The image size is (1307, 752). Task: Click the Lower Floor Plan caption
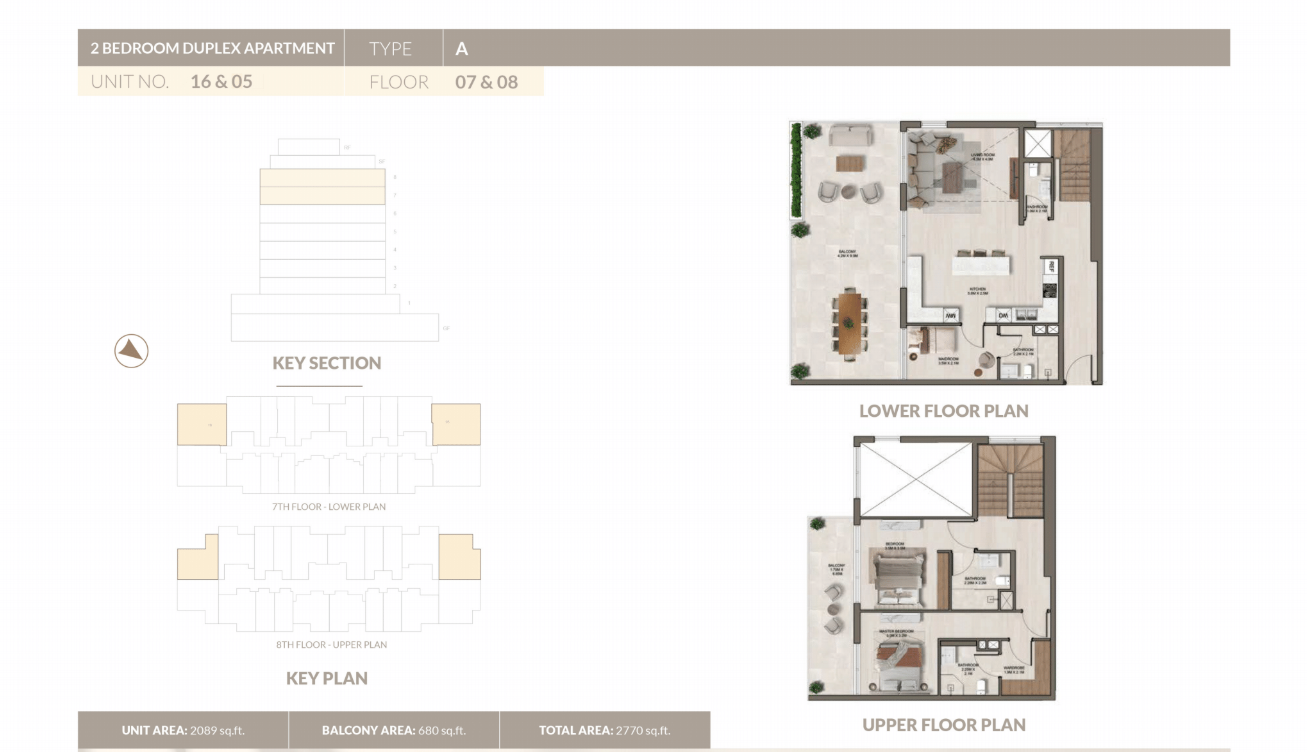943,410
